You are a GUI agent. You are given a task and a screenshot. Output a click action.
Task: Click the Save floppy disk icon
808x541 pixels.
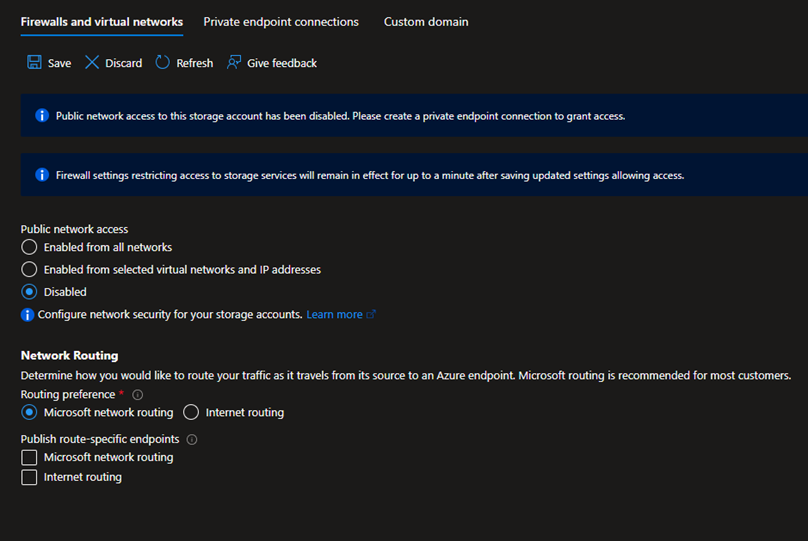(34, 62)
